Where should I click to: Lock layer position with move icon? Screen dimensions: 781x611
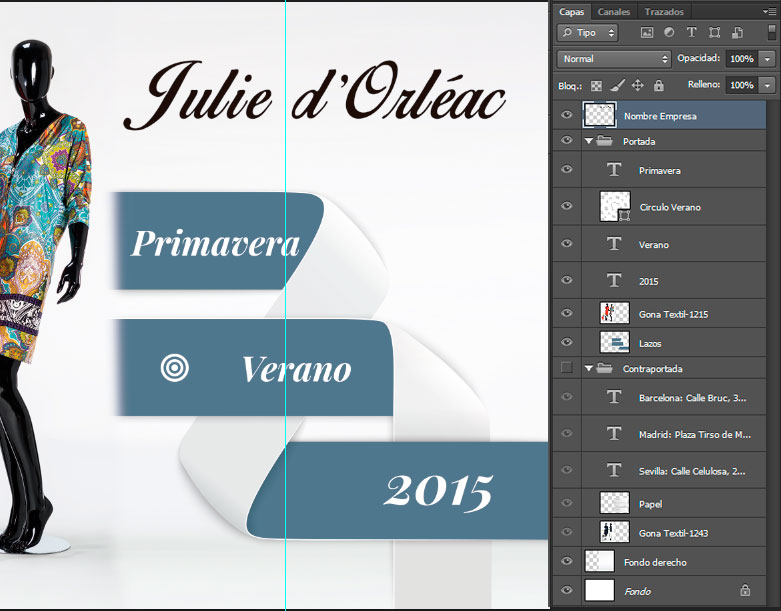click(637, 86)
